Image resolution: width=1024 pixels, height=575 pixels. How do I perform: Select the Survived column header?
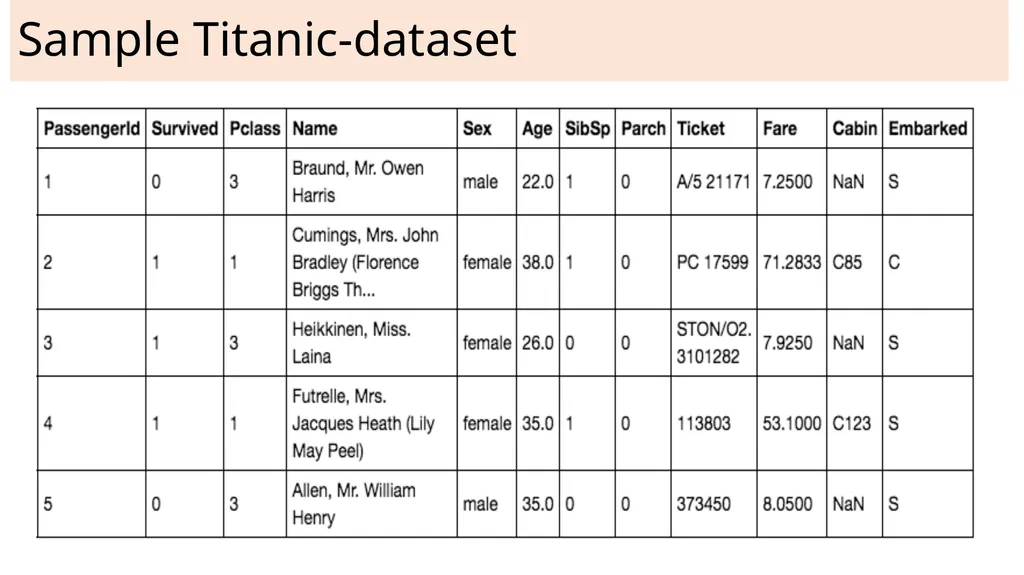click(x=185, y=129)
